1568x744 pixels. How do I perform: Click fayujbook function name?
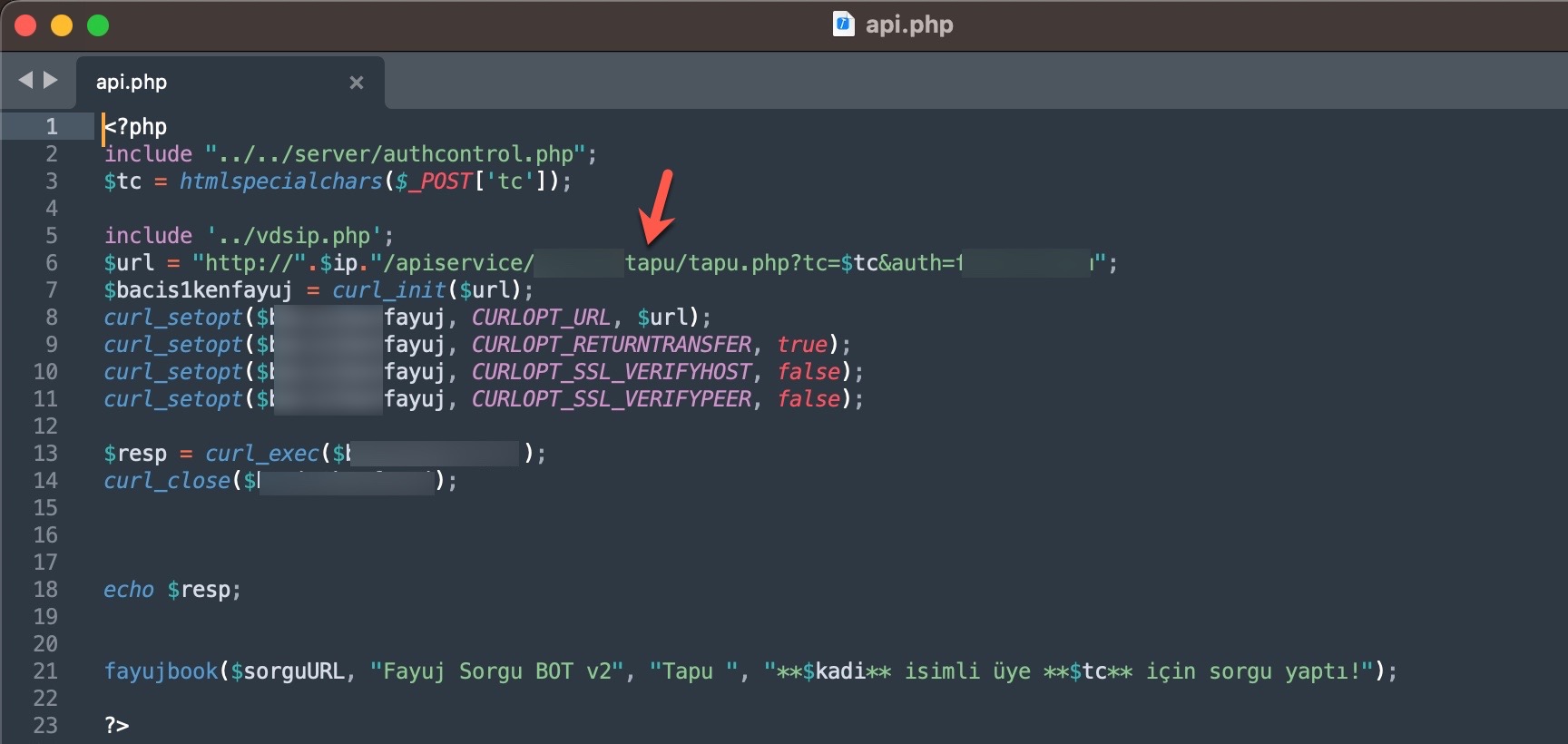click(162, 671)
